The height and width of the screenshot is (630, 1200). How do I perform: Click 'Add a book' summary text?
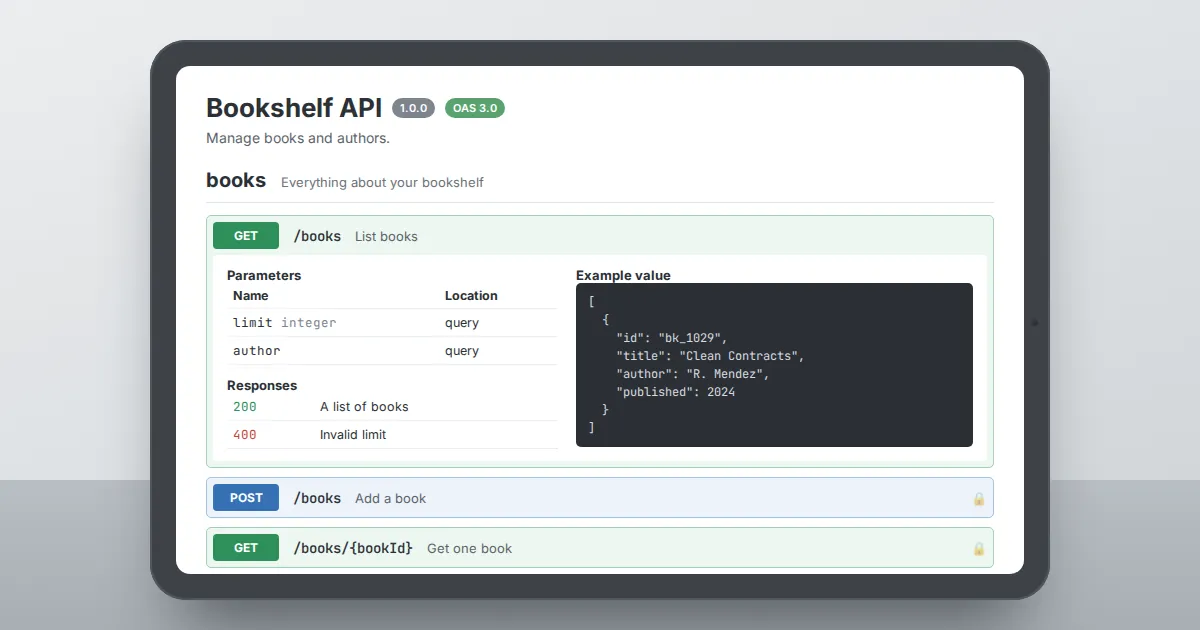(x=390, y=499)
